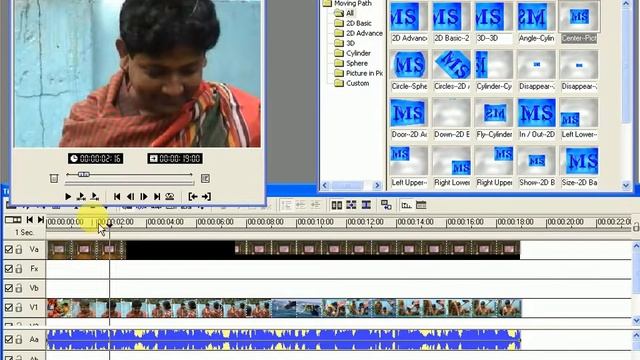Screen dimensions: 640x360
Task: Start playback in the preview window
Action: point(68,197)
